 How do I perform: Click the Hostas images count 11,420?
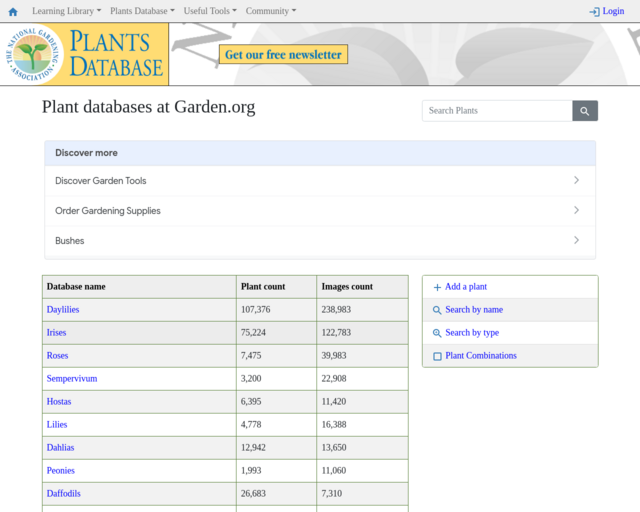tap(334, 401)
